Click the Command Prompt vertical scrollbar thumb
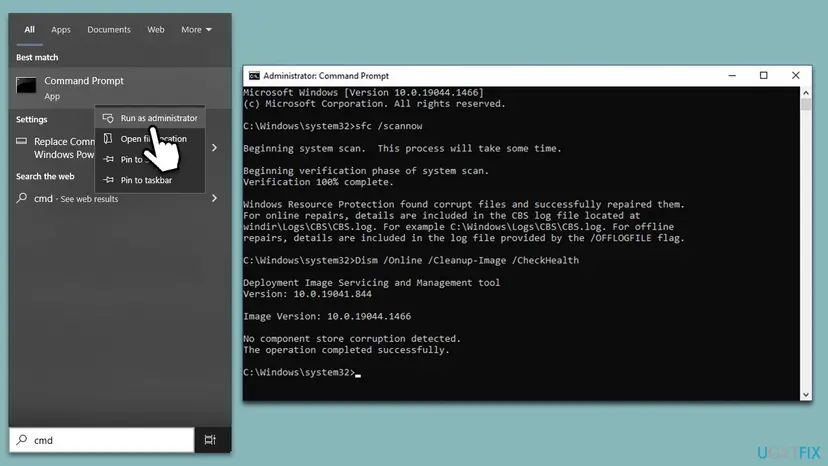The width and height of the screenshot is (828, 466). pyautogui.click(x=806, y=104)
